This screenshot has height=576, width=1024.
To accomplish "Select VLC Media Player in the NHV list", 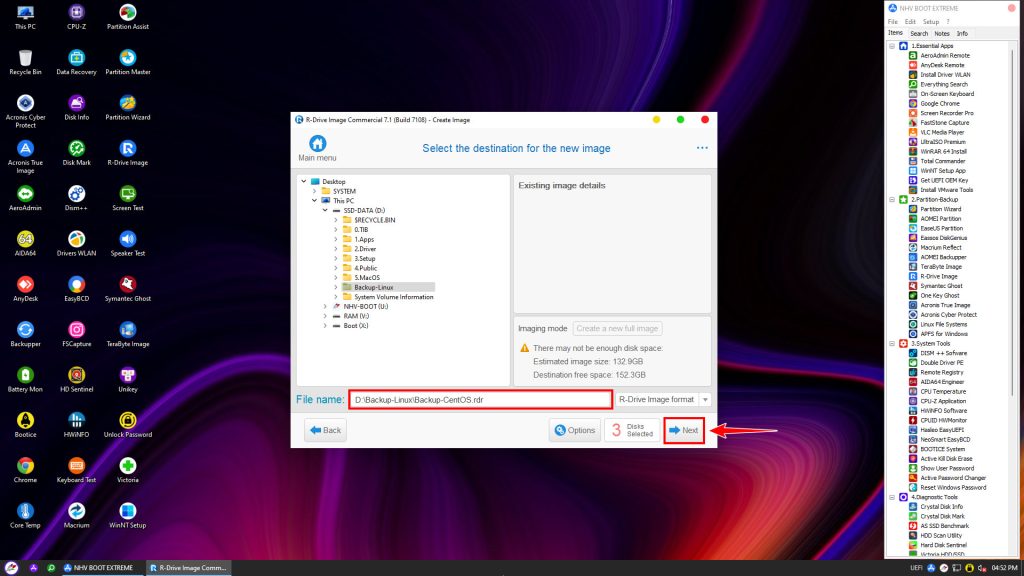I will 942,132.
